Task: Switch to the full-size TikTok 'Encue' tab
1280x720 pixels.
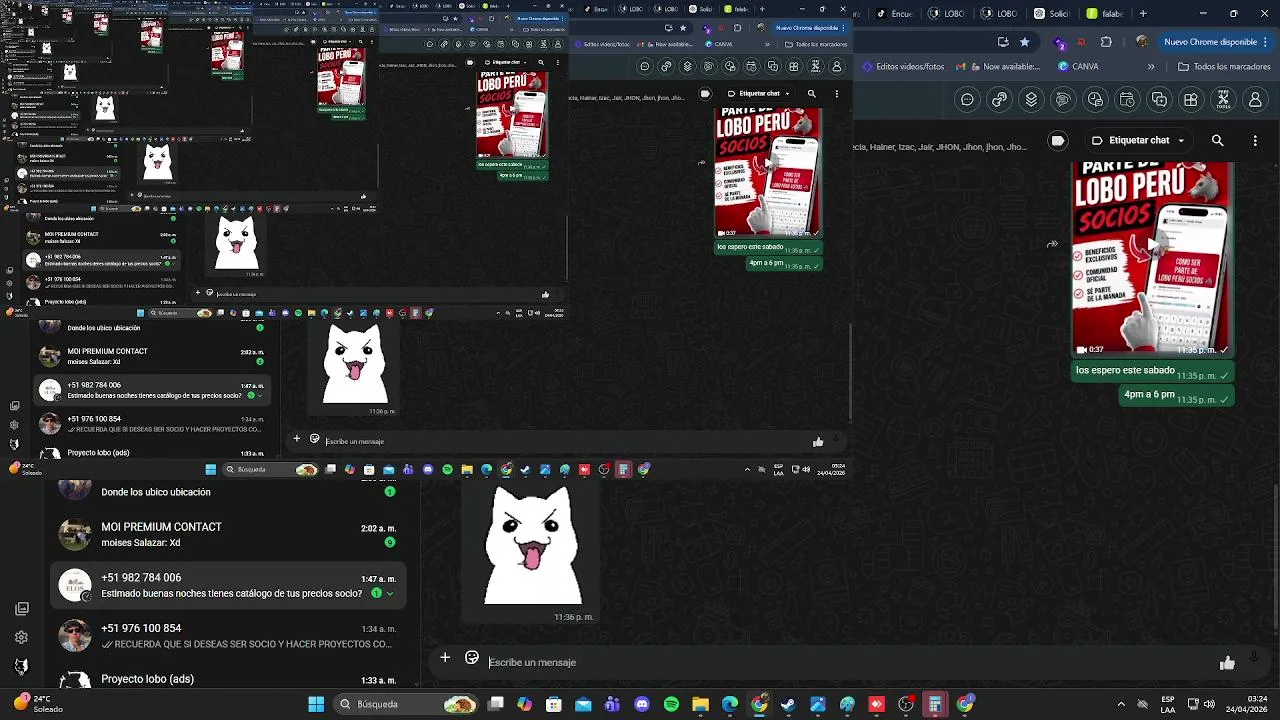Action: pyautogui.click(x=896, y=14)
